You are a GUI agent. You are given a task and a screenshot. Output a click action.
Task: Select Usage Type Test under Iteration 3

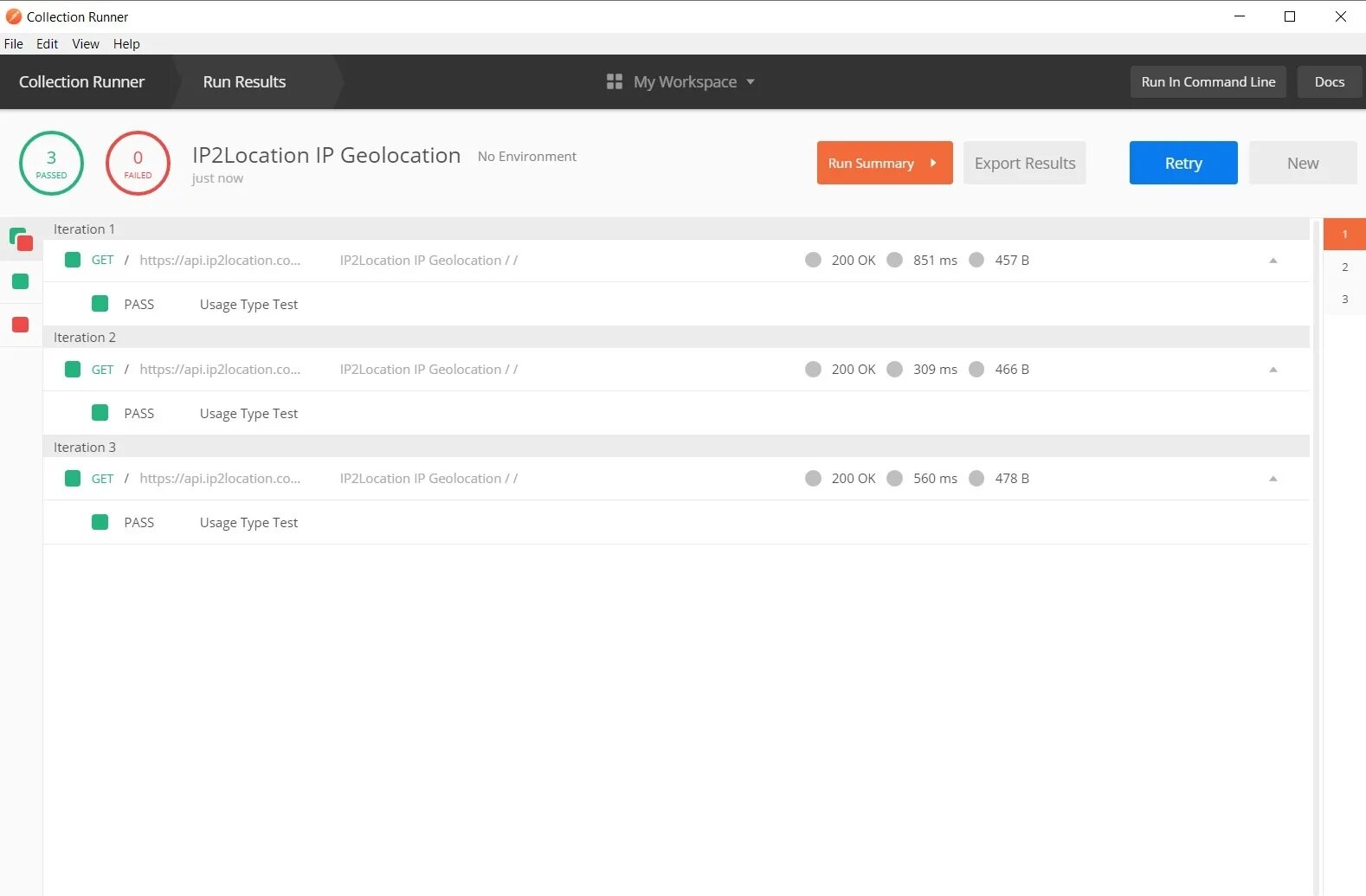point(248,523)
